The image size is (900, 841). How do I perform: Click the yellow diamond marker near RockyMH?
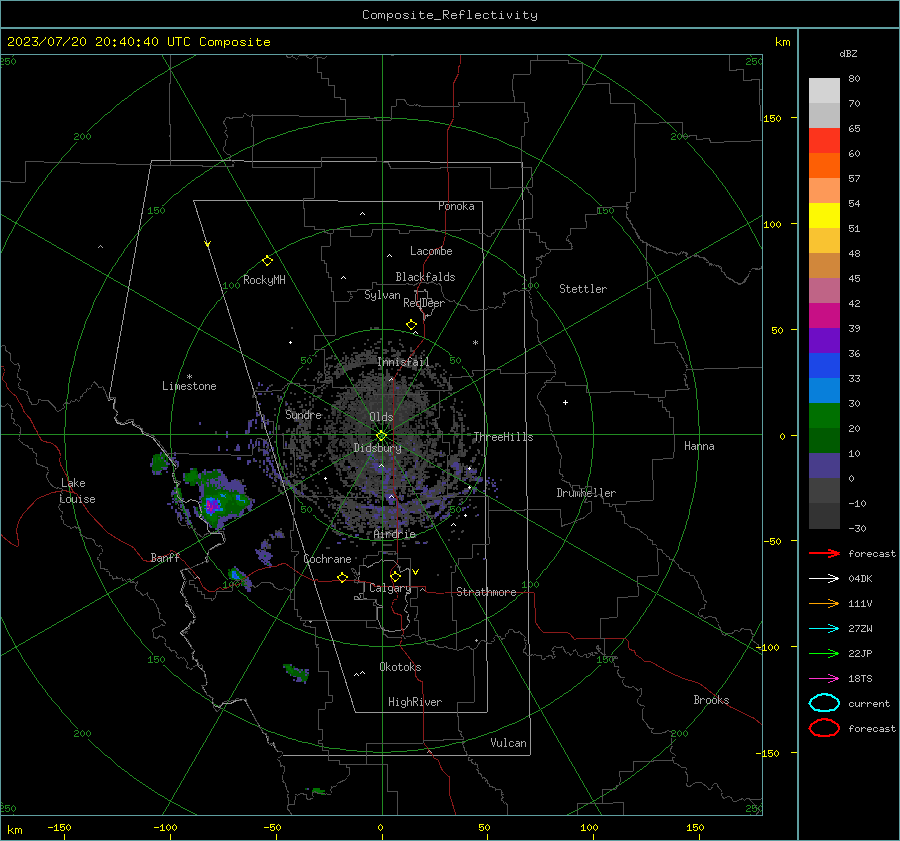(x=267, y=261)
